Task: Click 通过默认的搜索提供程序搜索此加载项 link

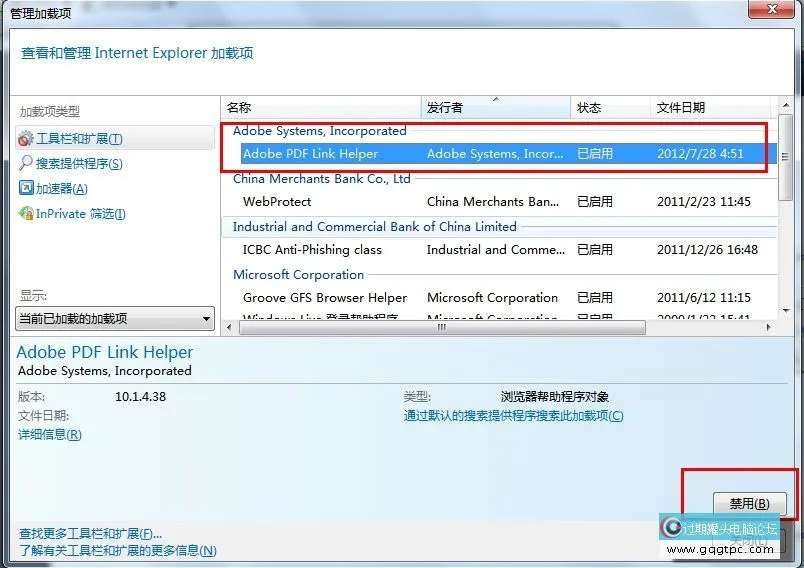Action: pos(513,416)
